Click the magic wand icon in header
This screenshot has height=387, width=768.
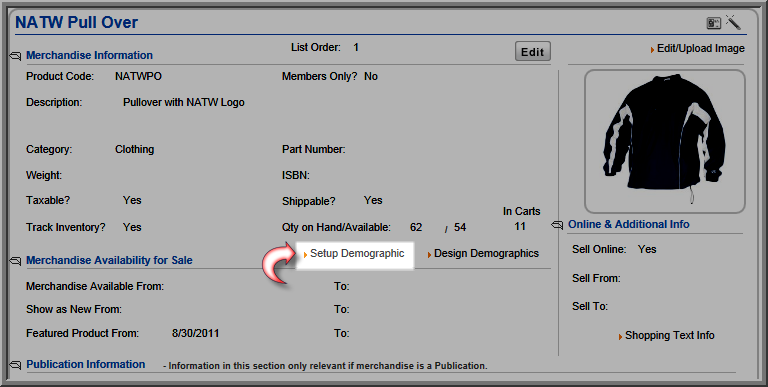click(733, 22)
